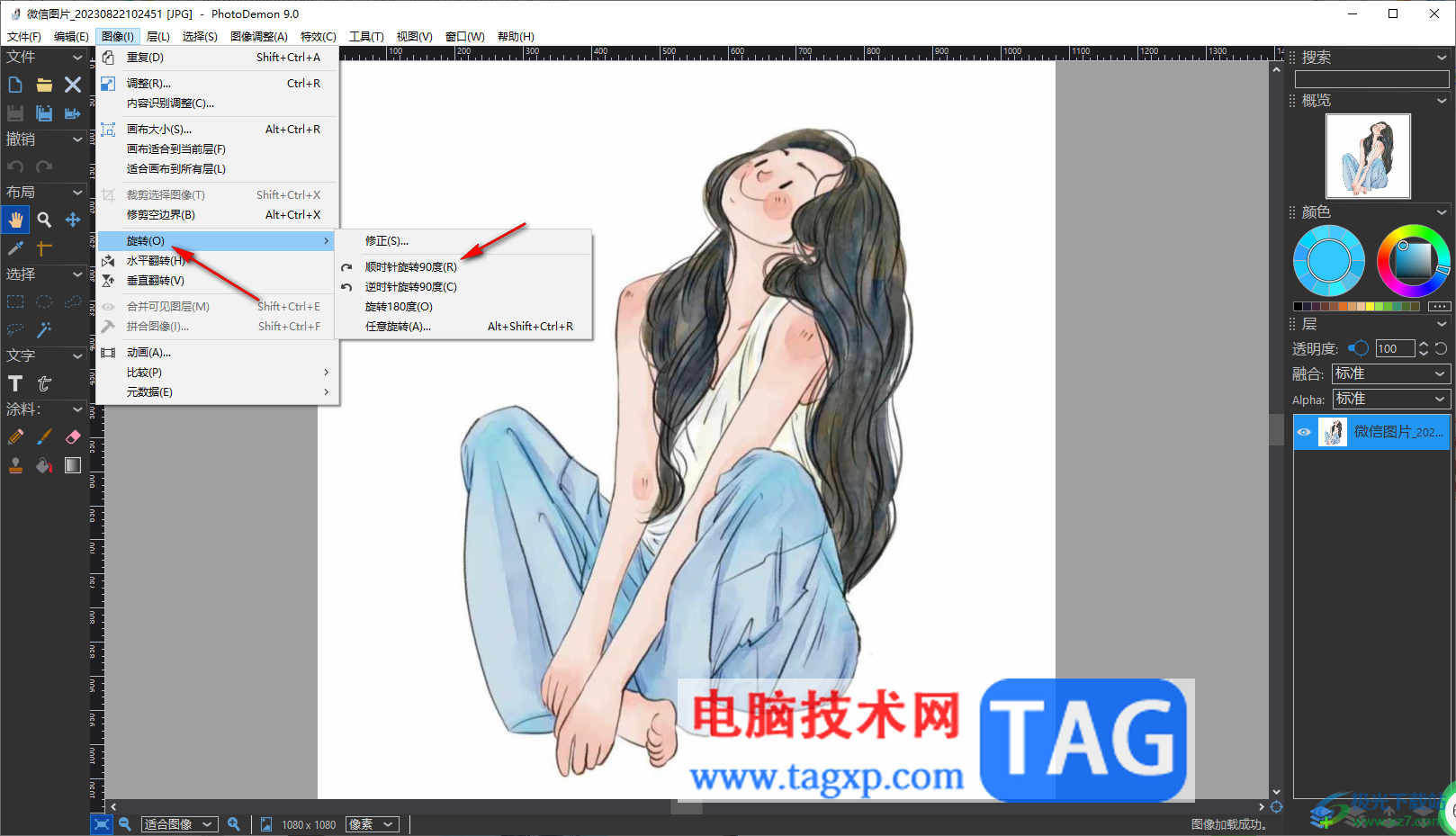Open the 融合 blend mode dropdown
The image size is (1456, 836).
pyautogui.click(x=1390, y=373)
